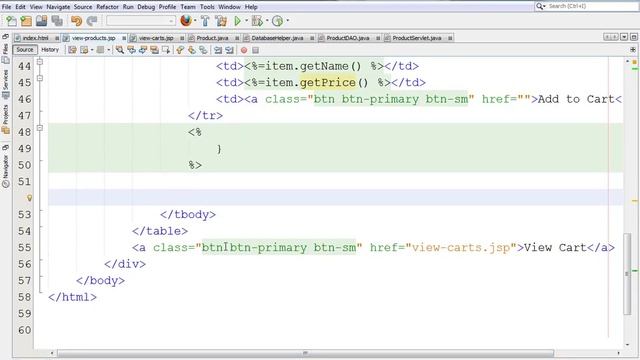Switch to DatabaseHelper.java tab
The height and width of the screenshot is (360, 640).
click(x=277, y=38)
